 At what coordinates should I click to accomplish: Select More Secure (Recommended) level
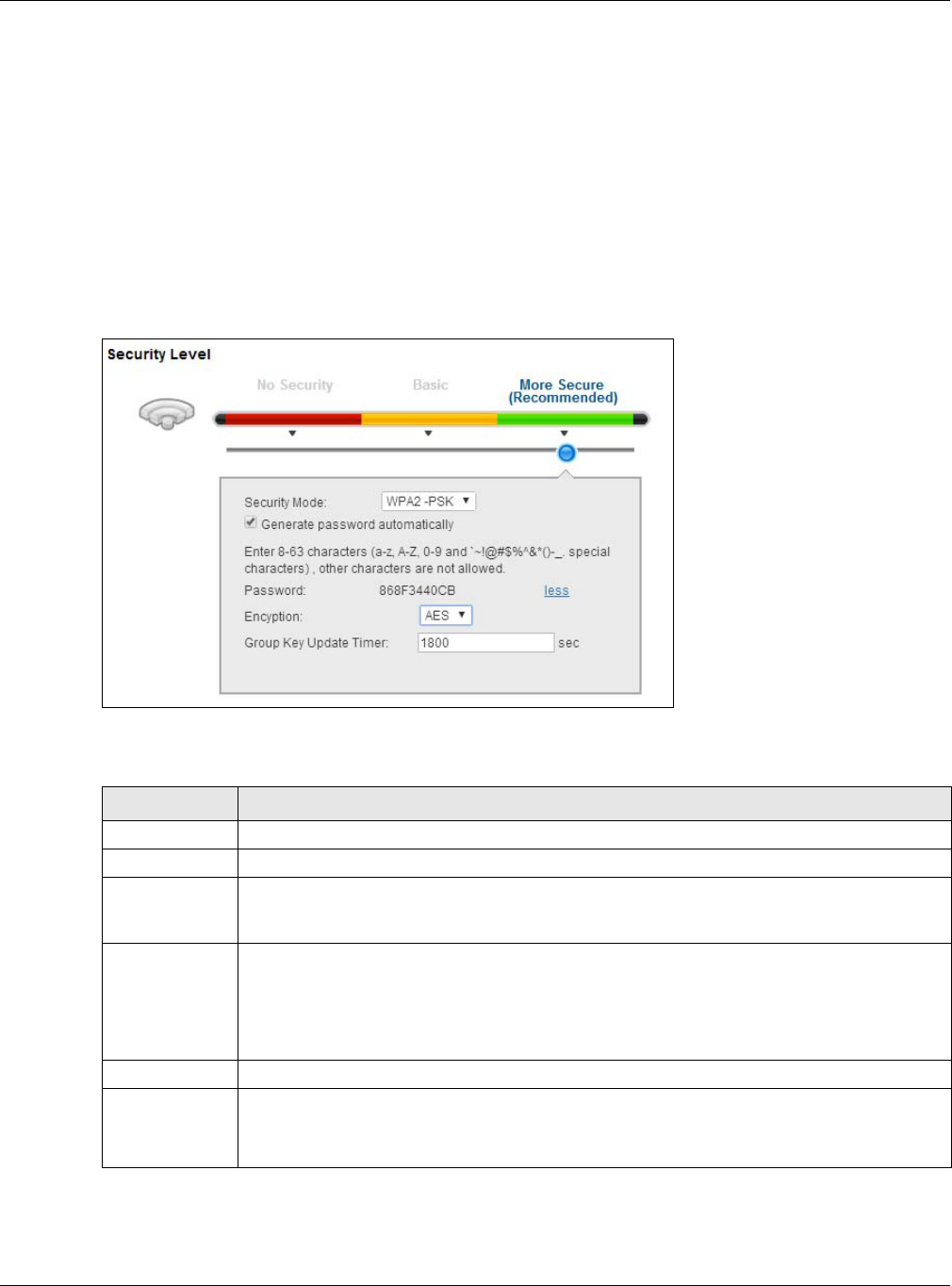(x=563, y=391)
